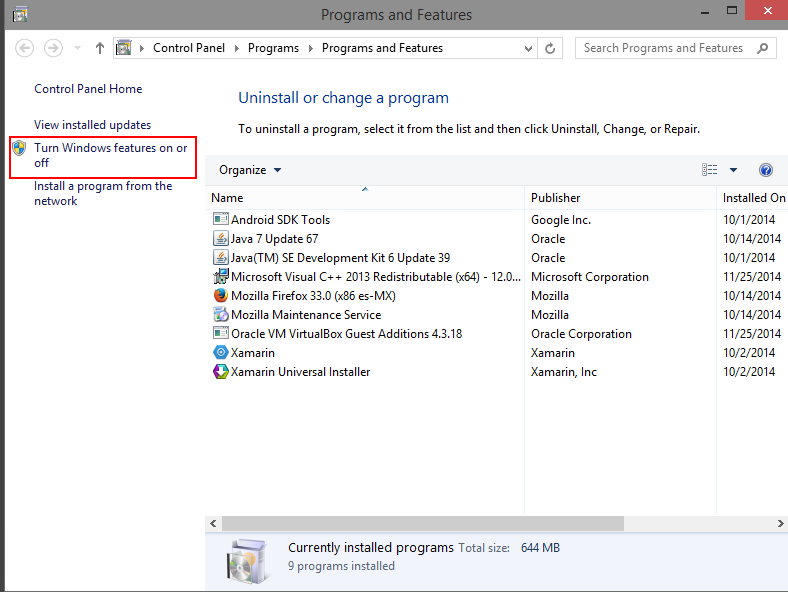This screenshot has height=592, width=788.
Task: Expand arrow before Control Panel breadcrumb
Action: click(142, 48)
